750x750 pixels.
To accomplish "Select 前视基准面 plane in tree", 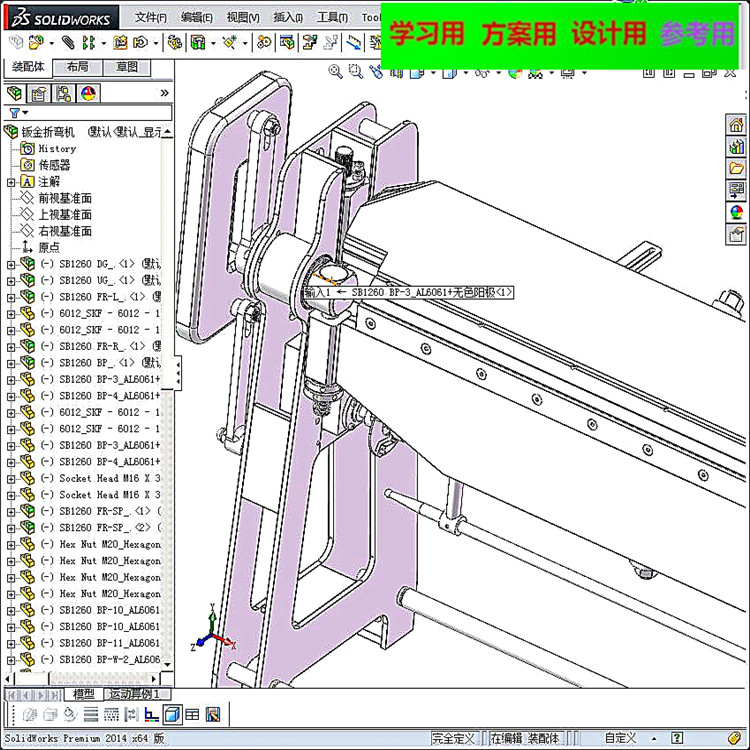I will click(65, 198).
